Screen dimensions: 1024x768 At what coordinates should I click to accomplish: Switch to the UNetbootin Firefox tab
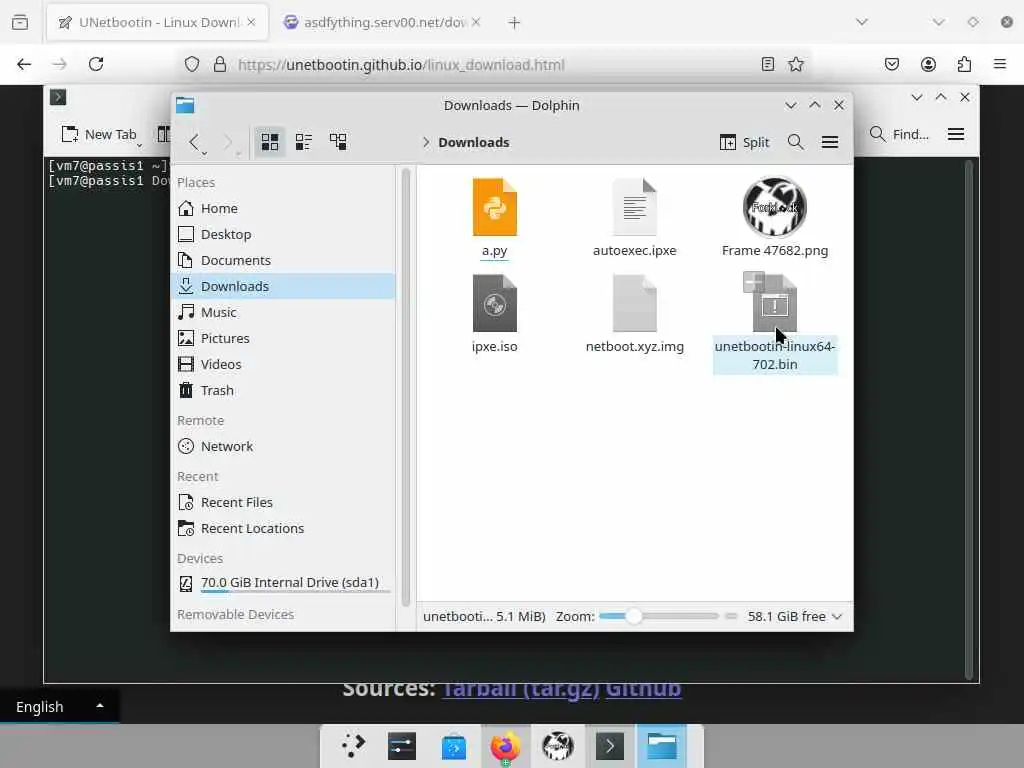click(157, 23)
